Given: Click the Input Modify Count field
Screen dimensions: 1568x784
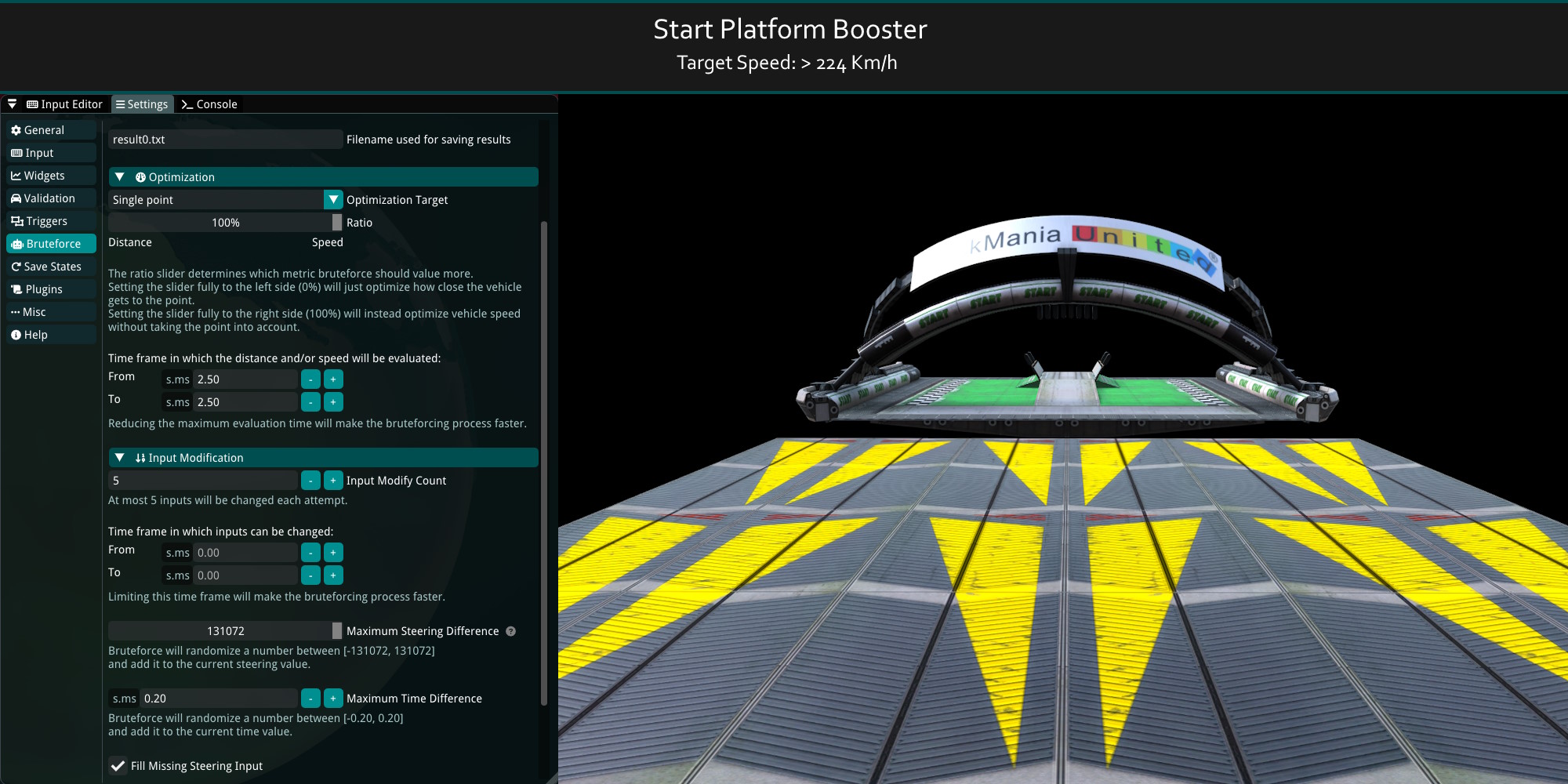Looking at the screenshot, I should click(x=203, y=481).
